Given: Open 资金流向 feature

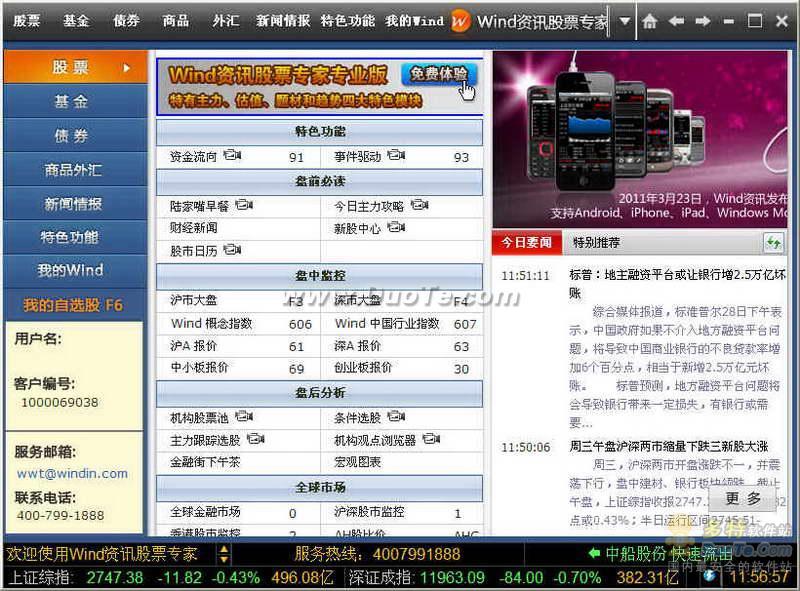Looking at the screenshot, I should (x=193, y=157).
